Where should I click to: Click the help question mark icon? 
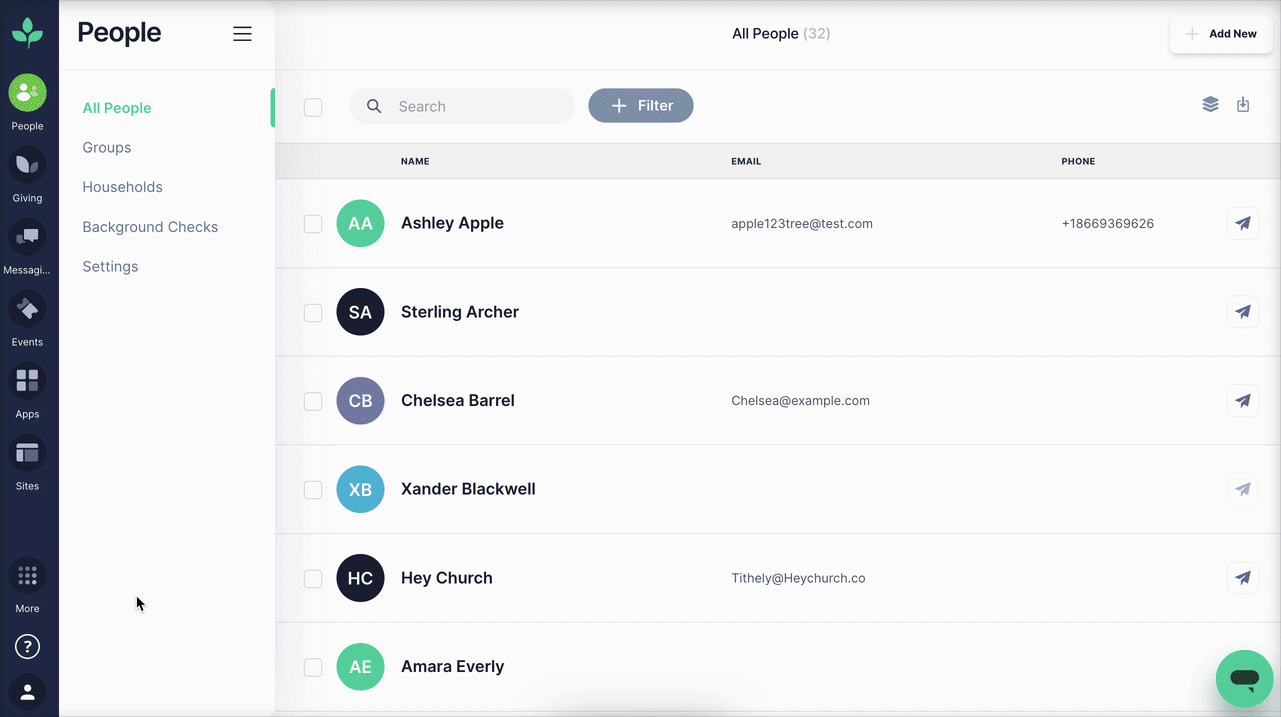27,647
